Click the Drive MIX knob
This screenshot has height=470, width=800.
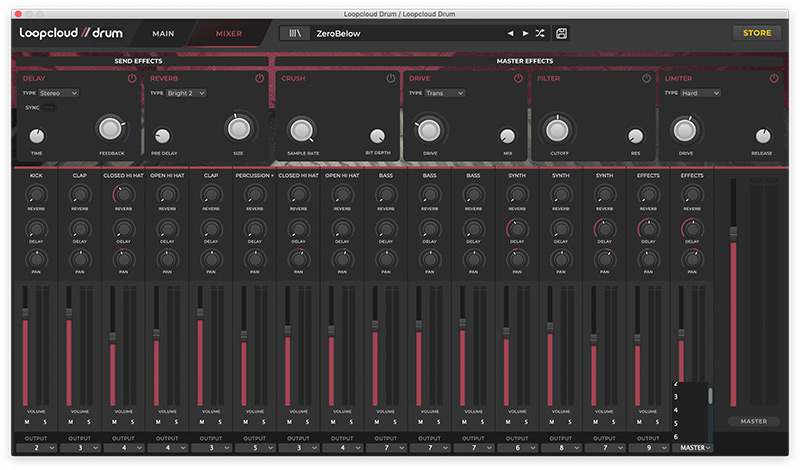pyautogui.click(x=507, y=136)
